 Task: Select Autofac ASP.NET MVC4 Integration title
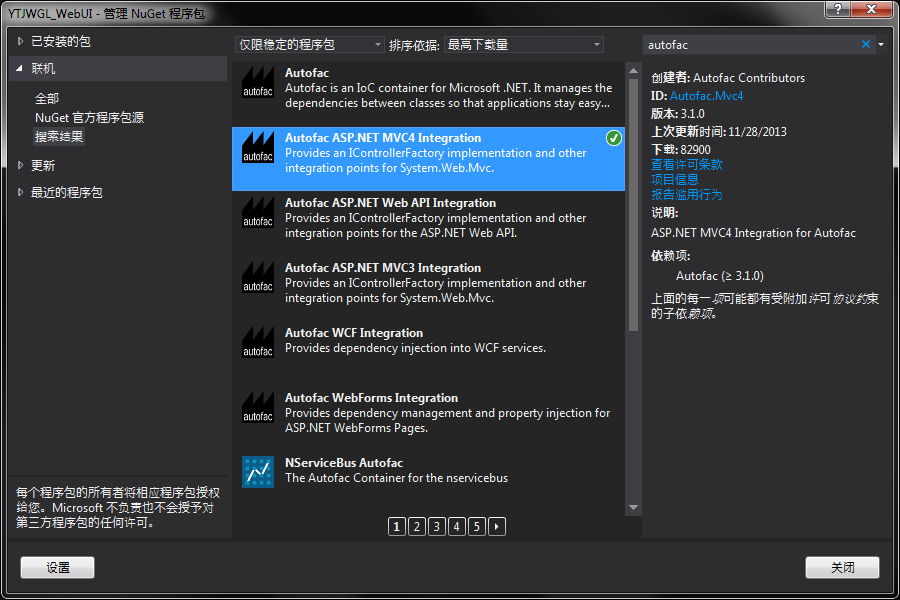[383, 138]
